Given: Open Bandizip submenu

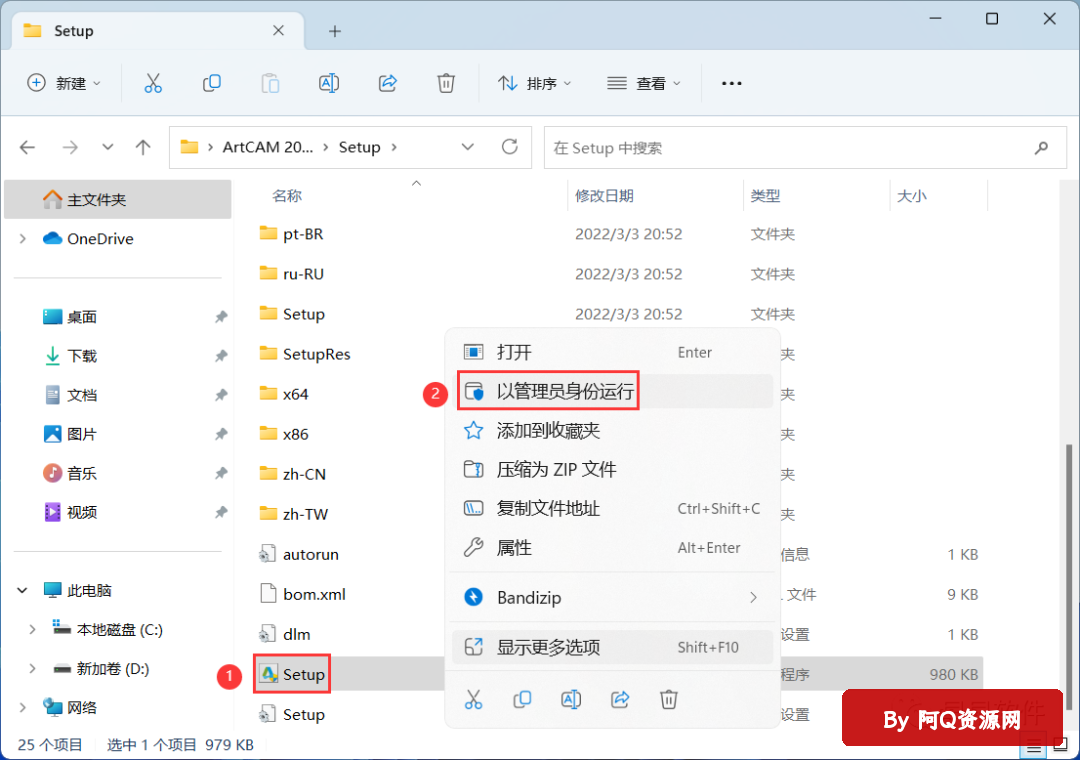Looking at the screenshot, I should pos(612,597).
